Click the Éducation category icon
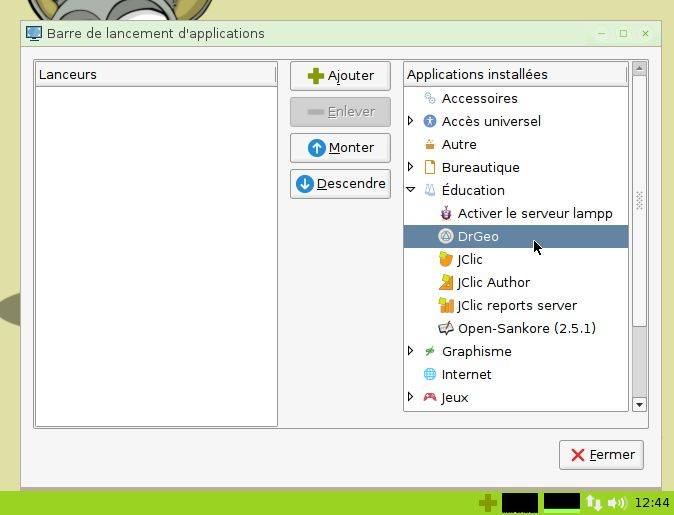 pyautogui.click(x=429, y=190)
